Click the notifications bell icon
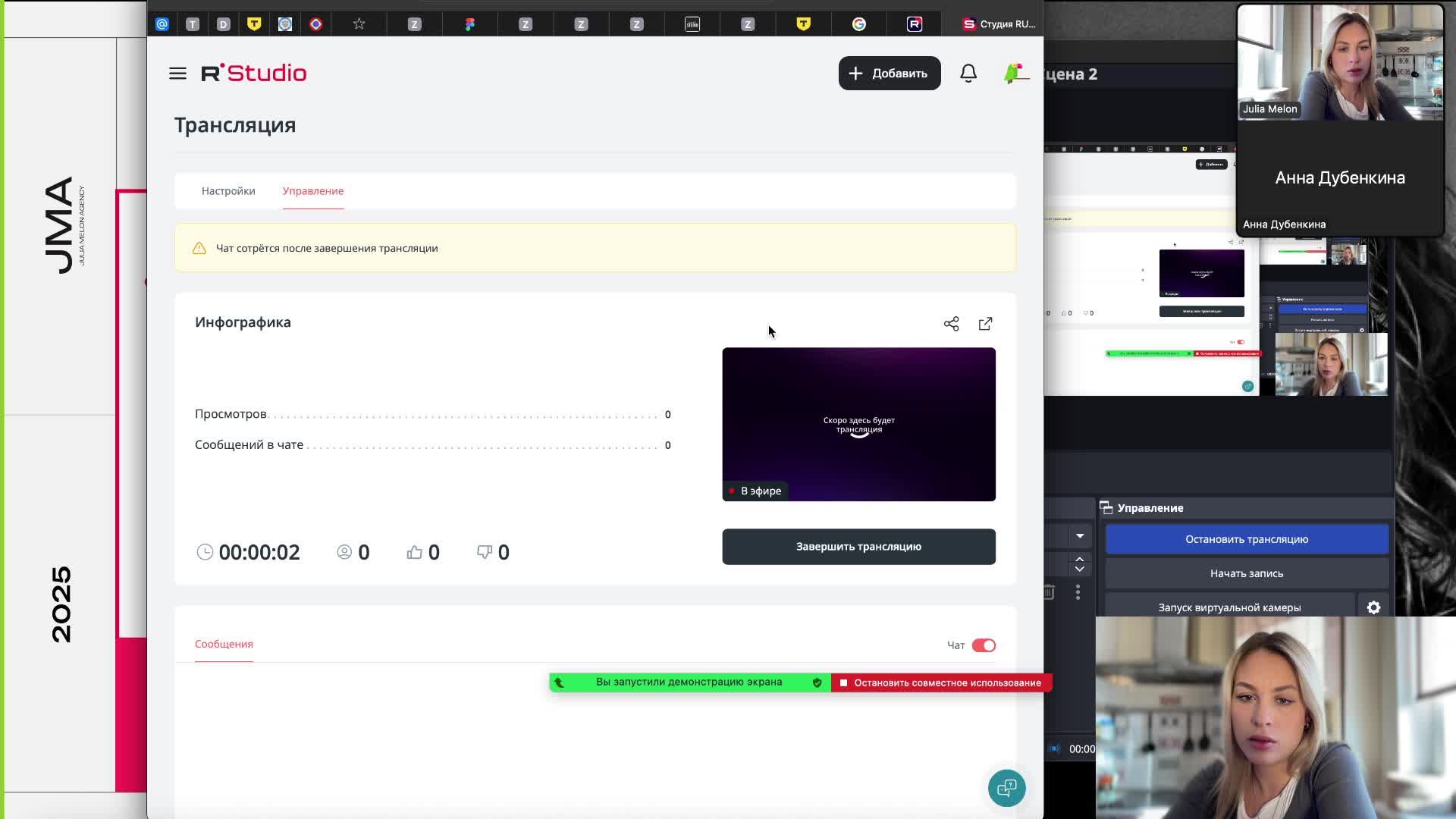Screen dimensions: 1456x819 (968, 74)
